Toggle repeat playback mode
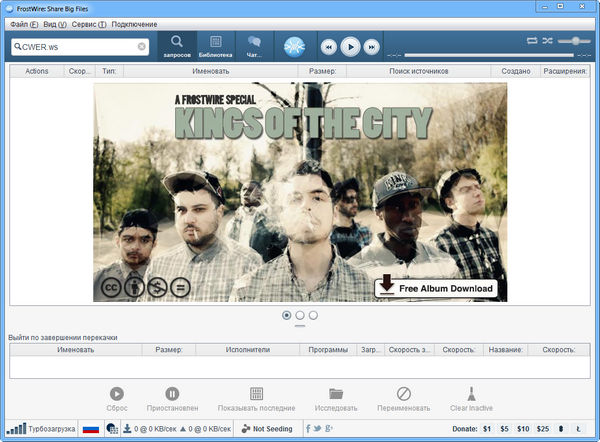Viewport: 600px width, 442px height. [x=532, y=40]
